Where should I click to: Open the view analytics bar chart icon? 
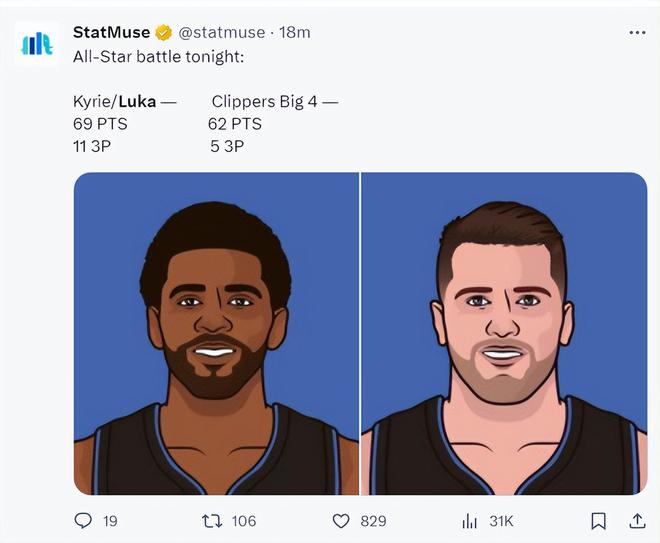(x=469, y=520)
